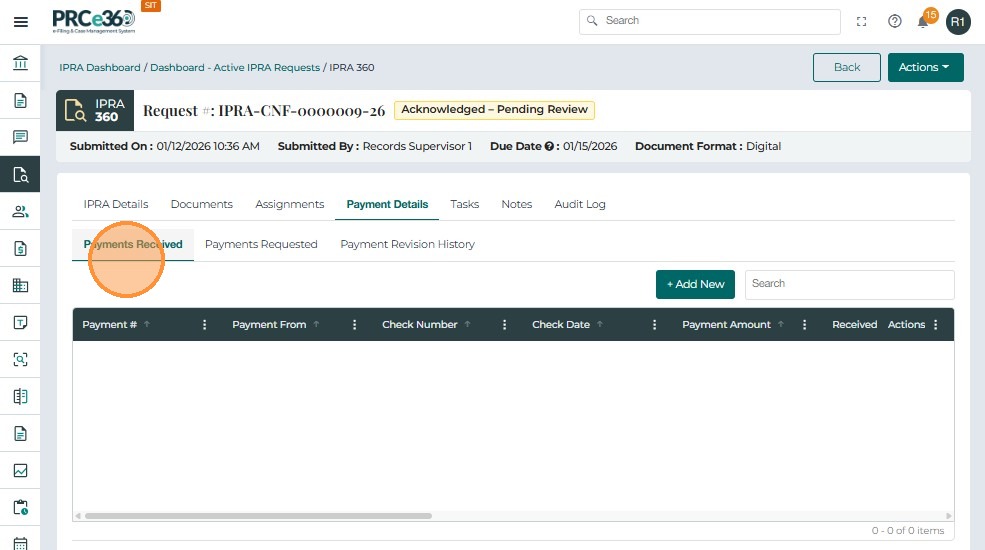
Task: Switch to the Notes tab
Action: click(516, 204)
